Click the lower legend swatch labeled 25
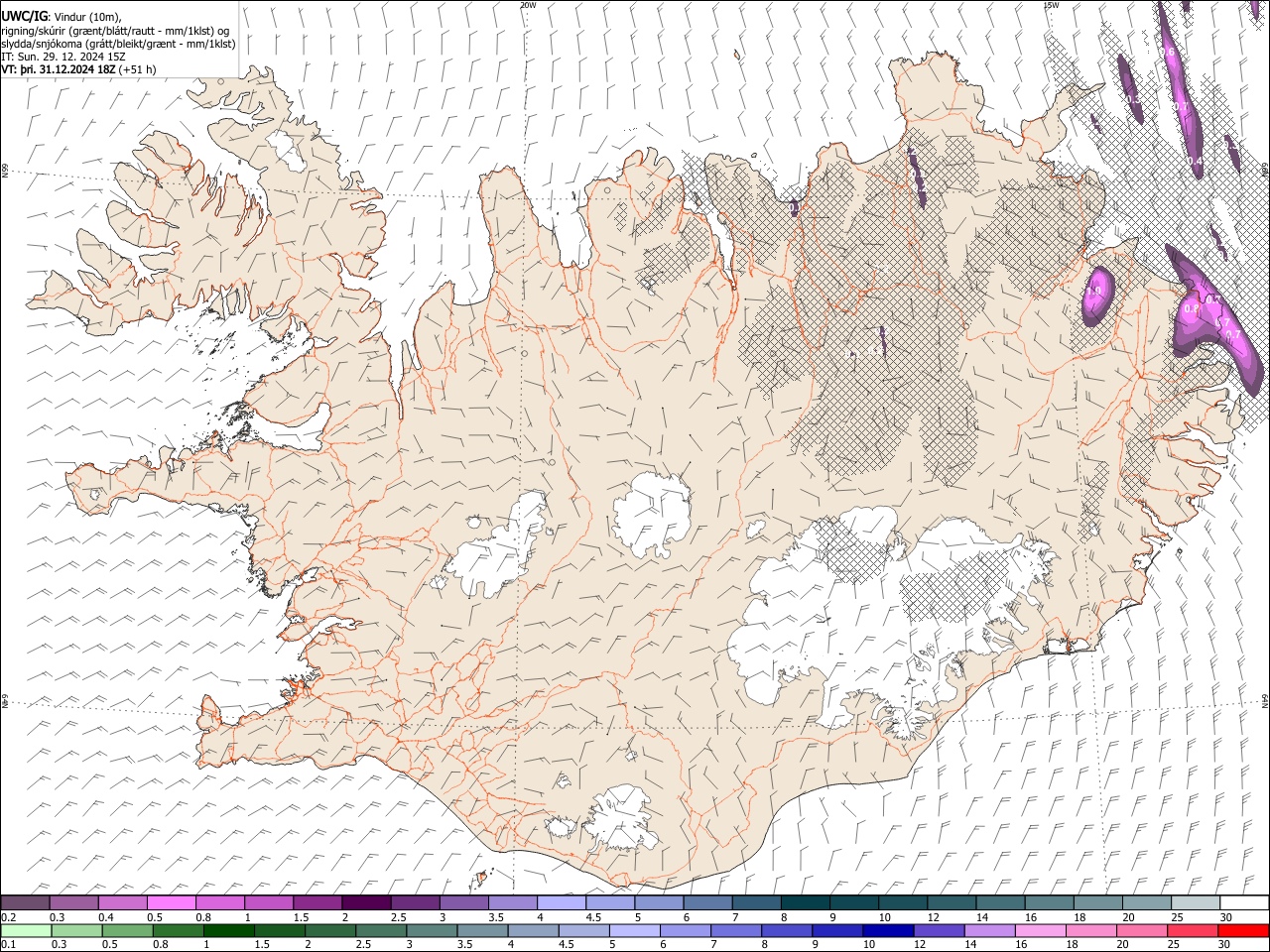This screenshot has width=1270, height=952. [x=1191, y=931]
